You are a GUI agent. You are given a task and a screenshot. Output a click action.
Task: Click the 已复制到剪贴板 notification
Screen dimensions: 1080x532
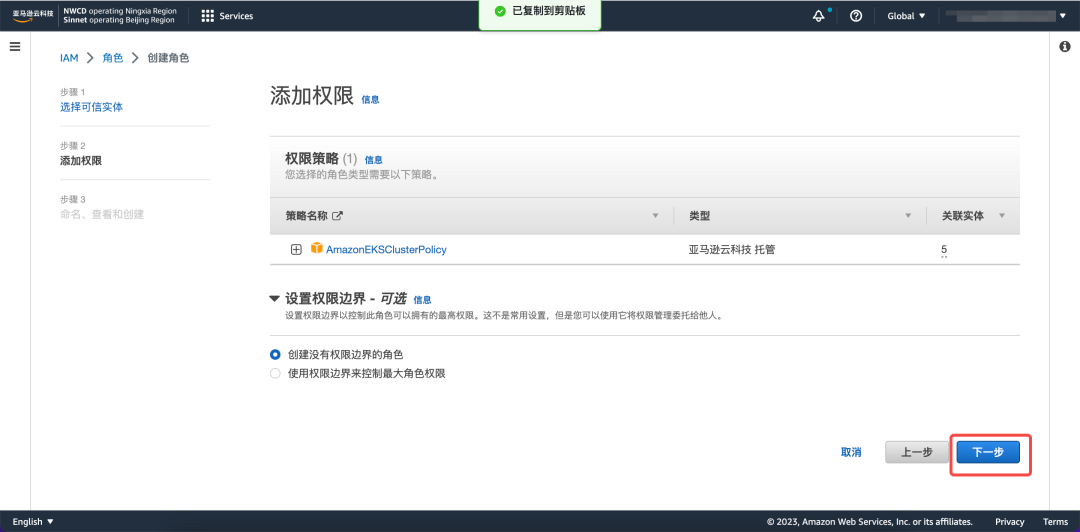tap(540, 14)
